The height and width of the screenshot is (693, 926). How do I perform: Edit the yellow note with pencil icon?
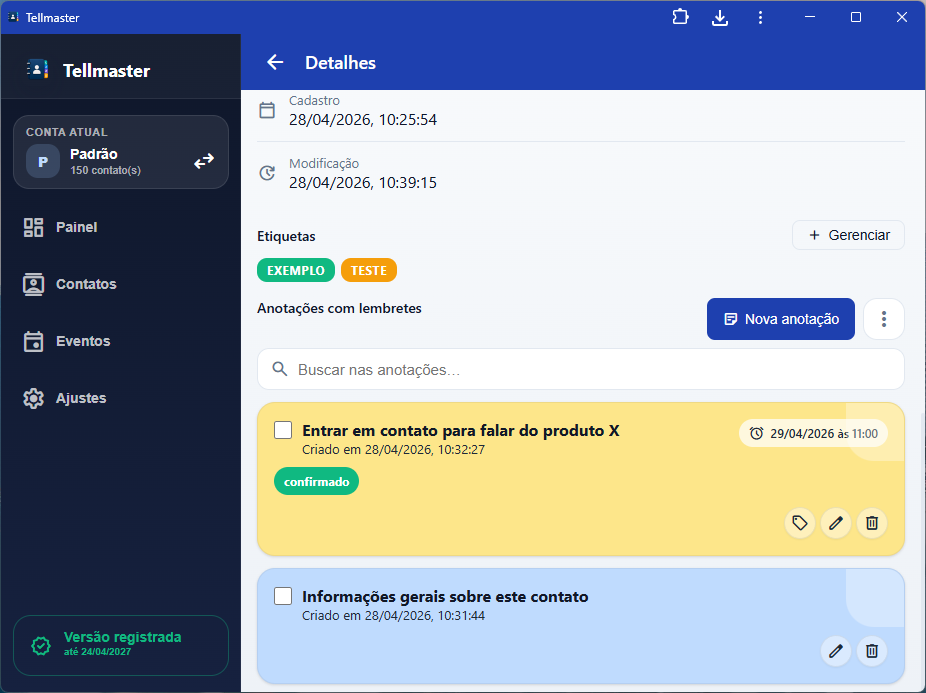coord(836,523)
